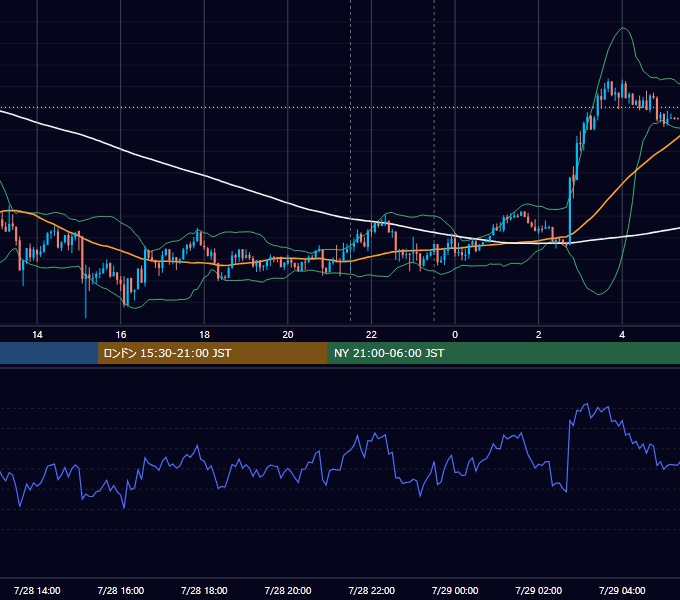Click the upper Bollinger band peak near 4 o'clock
The height and width of the screenshot is (600, 680).
623,28
